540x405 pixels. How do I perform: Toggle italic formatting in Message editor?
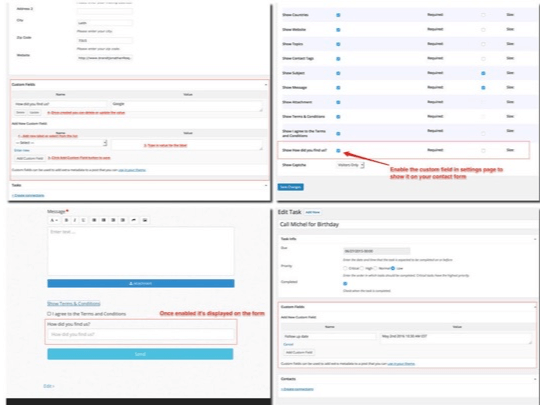tap(75, 220)
